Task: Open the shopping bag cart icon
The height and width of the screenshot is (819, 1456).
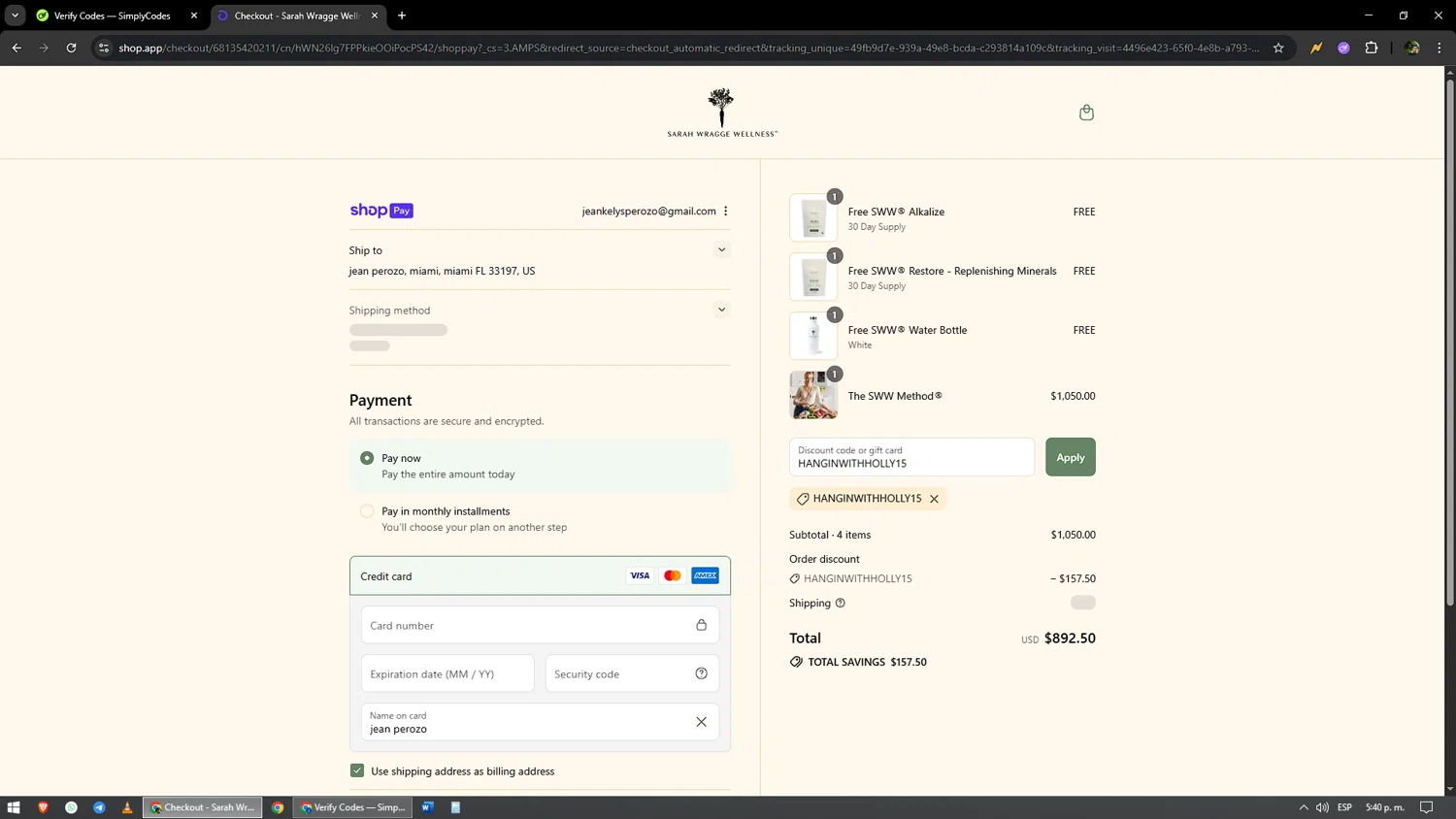Action: [1086, 113]
